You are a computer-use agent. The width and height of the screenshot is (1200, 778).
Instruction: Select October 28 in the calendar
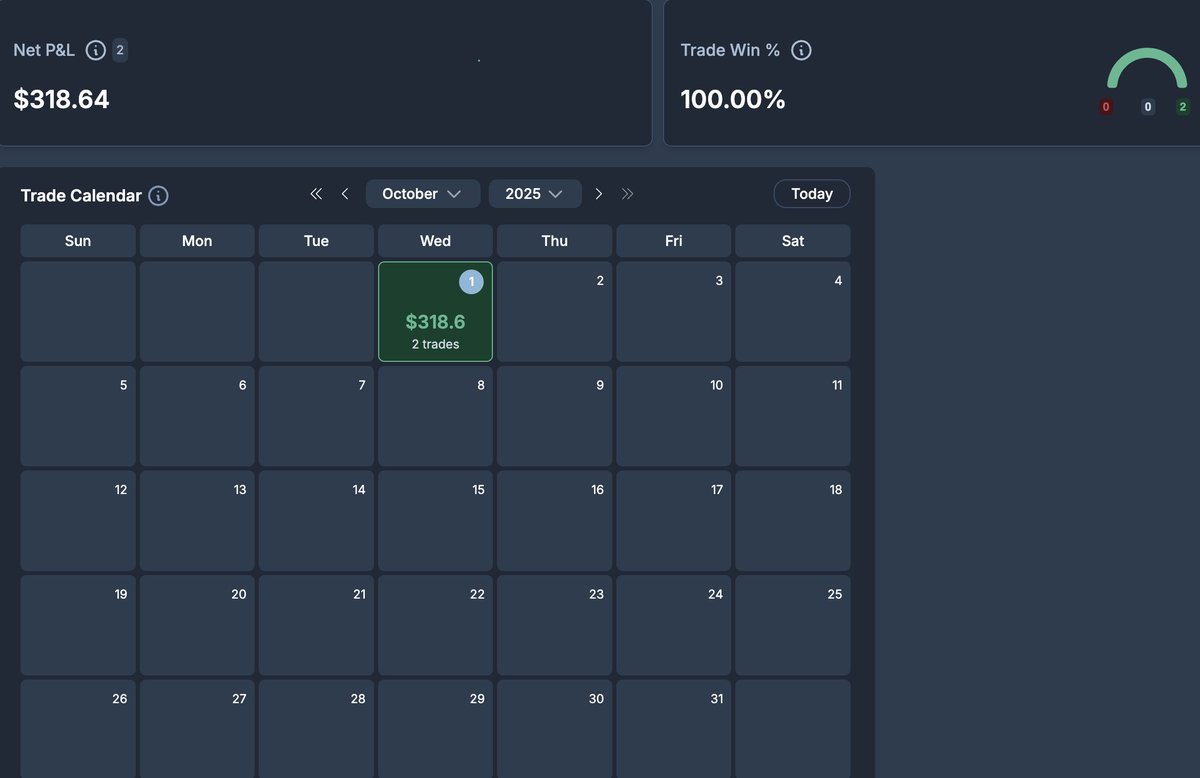point(316,729)
